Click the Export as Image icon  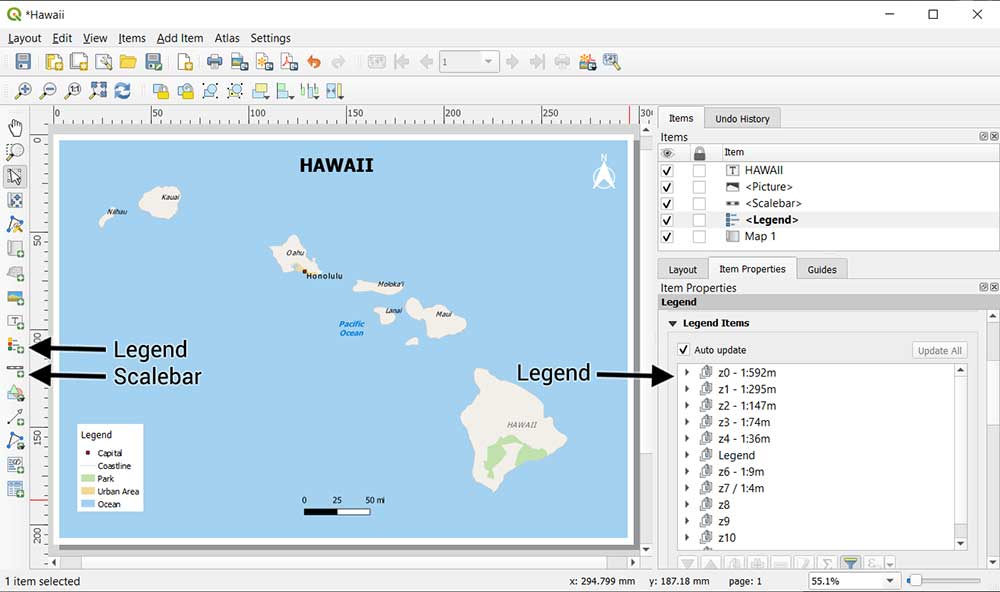click(x=239, y=62)
